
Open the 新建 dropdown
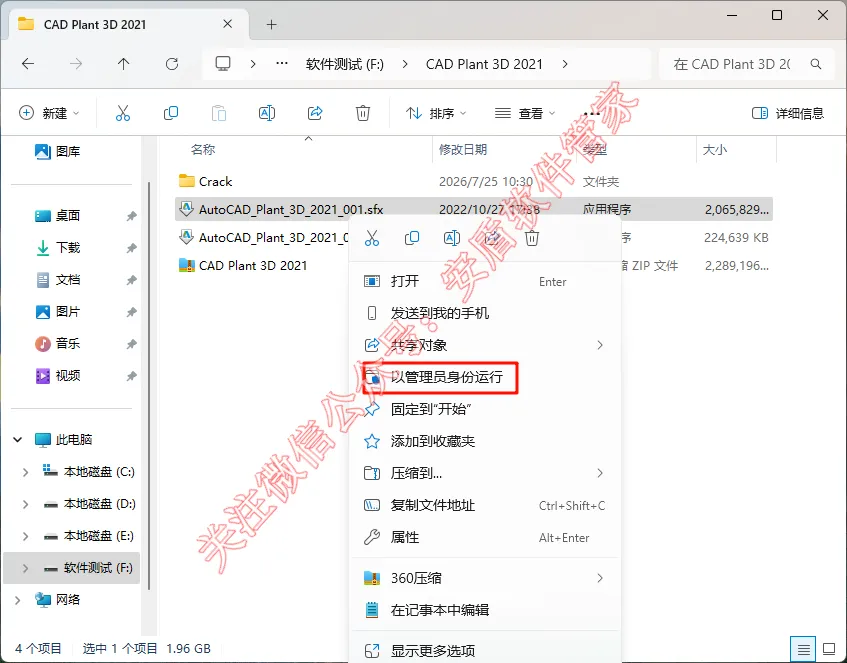pos(49,113)
